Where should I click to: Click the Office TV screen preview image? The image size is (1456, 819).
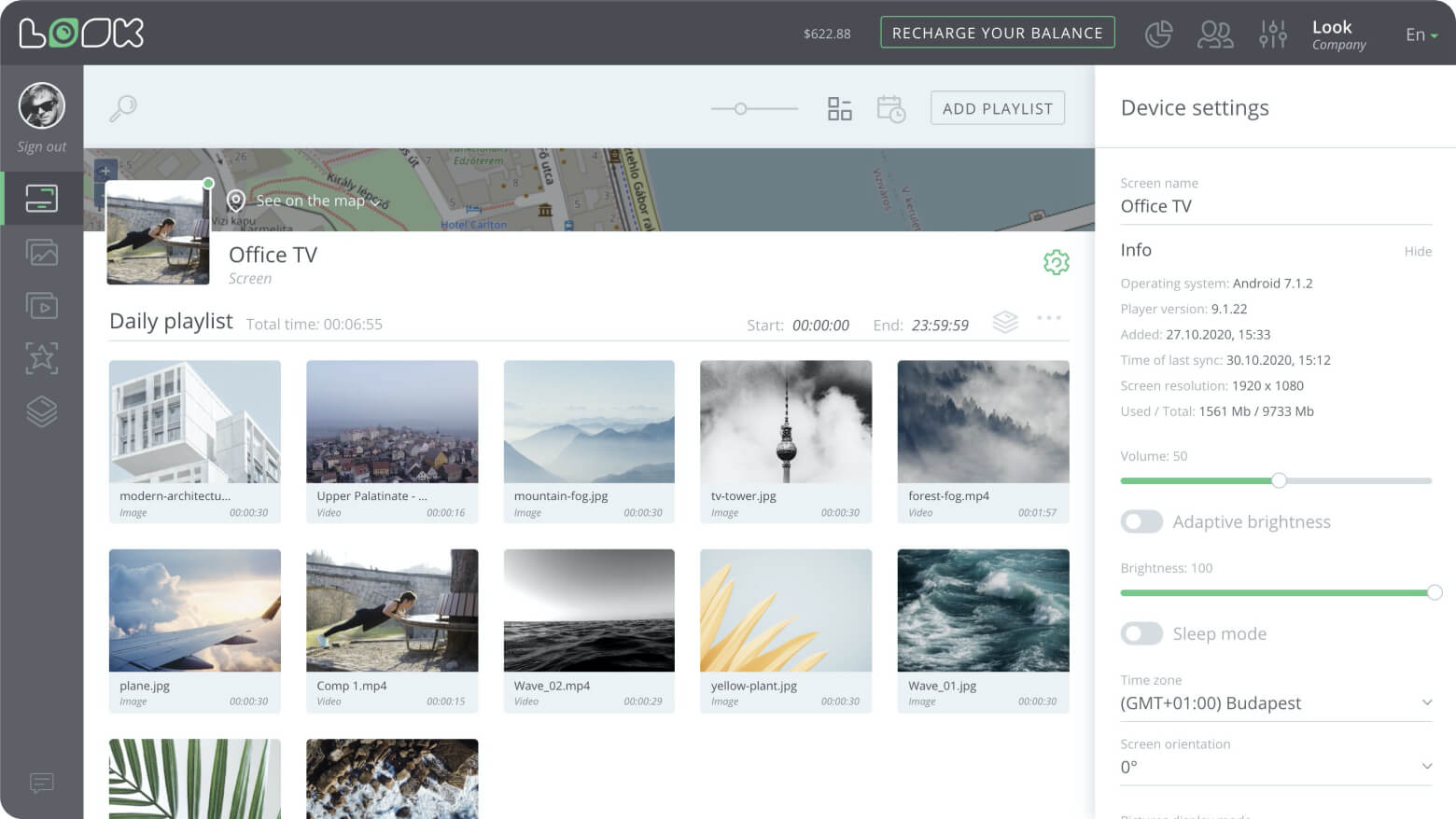(158, 232)
